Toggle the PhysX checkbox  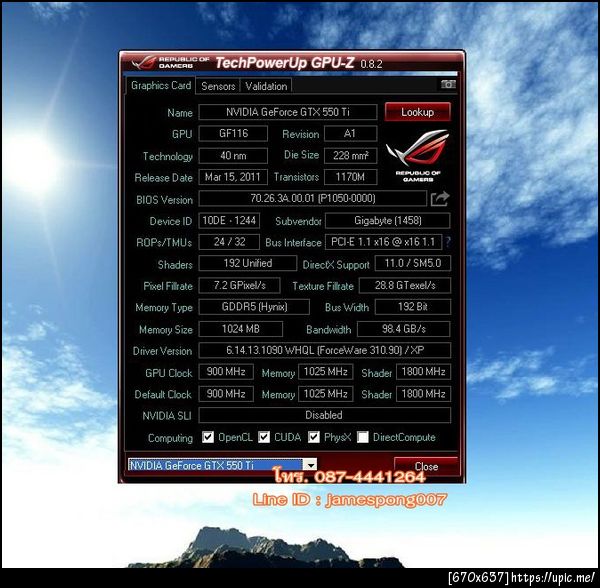pyautogui.click(x=314, y=437)
